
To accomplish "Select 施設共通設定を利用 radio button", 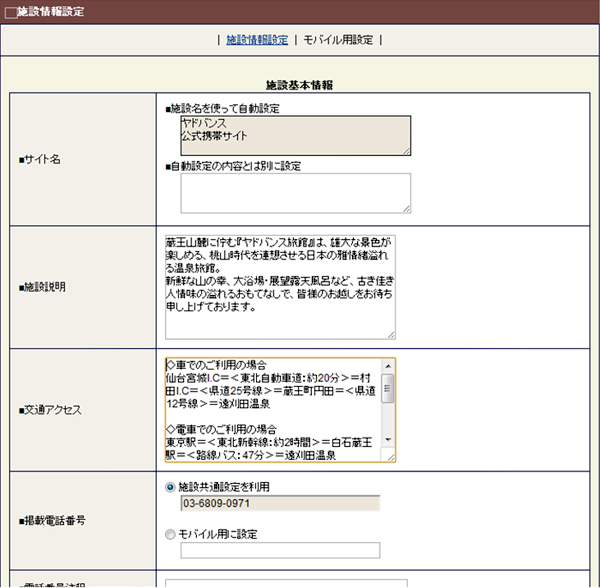I will (170, 487).
